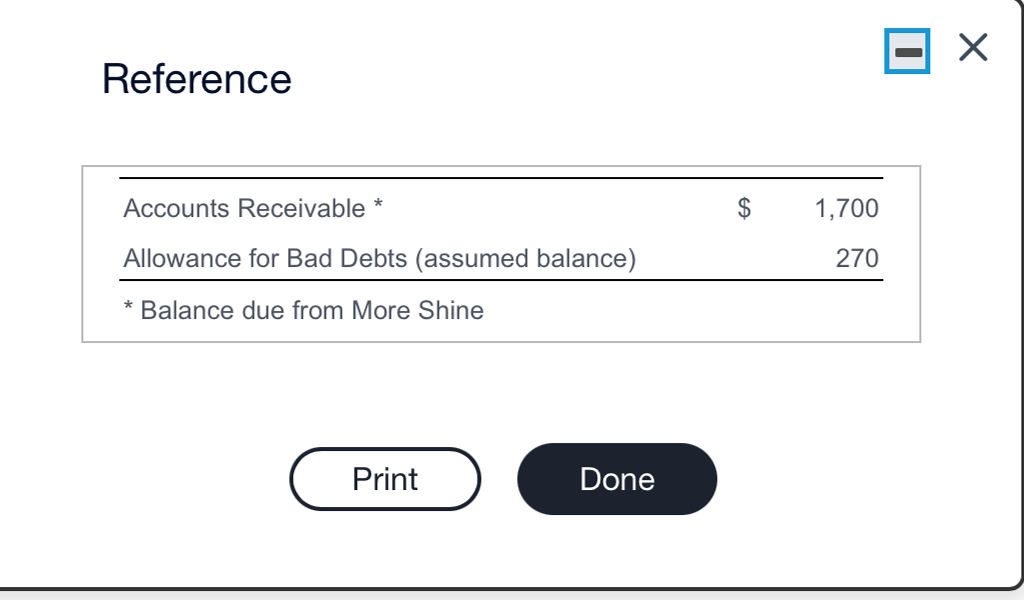Select the 1,700 balance amount
1024x600 pixels.
(848, 209)
